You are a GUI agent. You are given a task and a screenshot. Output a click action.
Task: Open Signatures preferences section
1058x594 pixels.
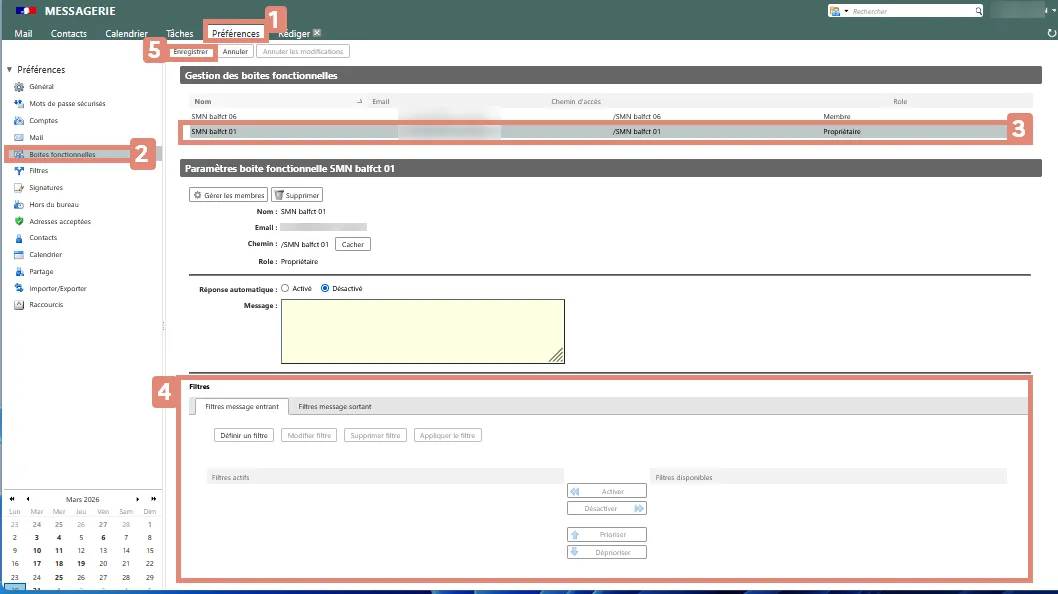tap(46, 188)
